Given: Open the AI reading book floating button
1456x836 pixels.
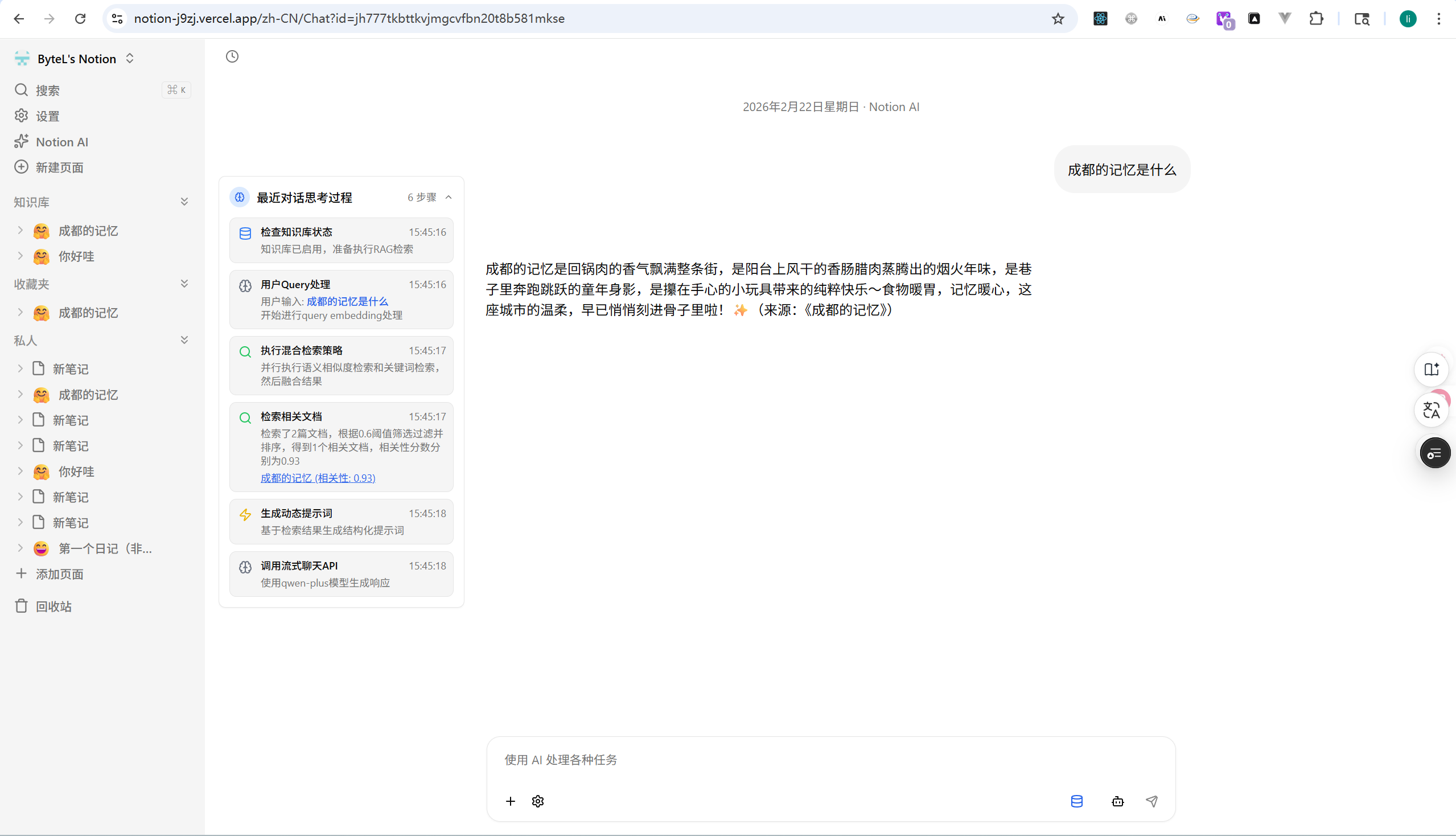Looking at the screenshot, I should [1432, 369].
